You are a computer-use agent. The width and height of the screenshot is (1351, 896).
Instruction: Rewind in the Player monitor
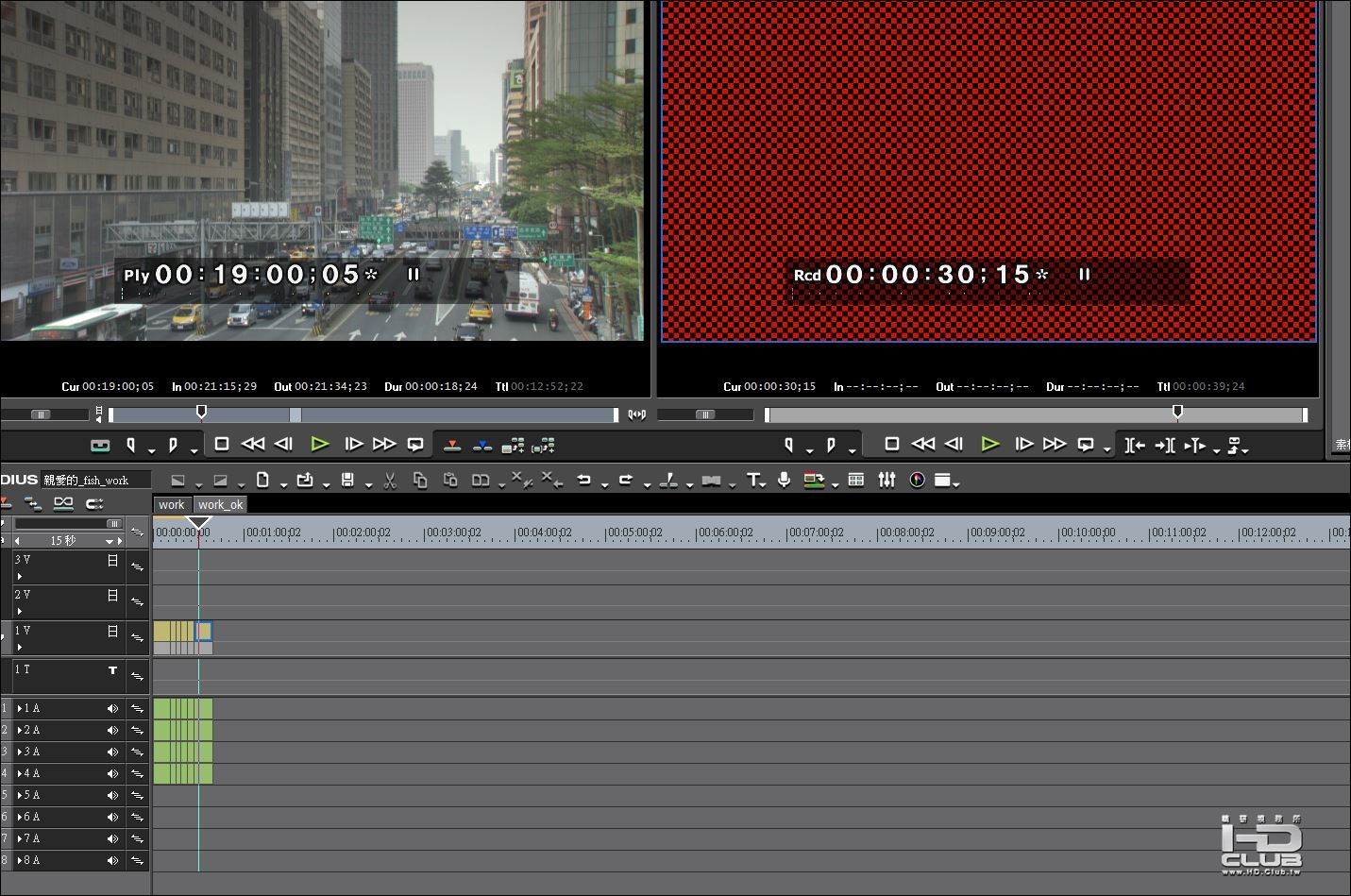[x=253, y=444]
